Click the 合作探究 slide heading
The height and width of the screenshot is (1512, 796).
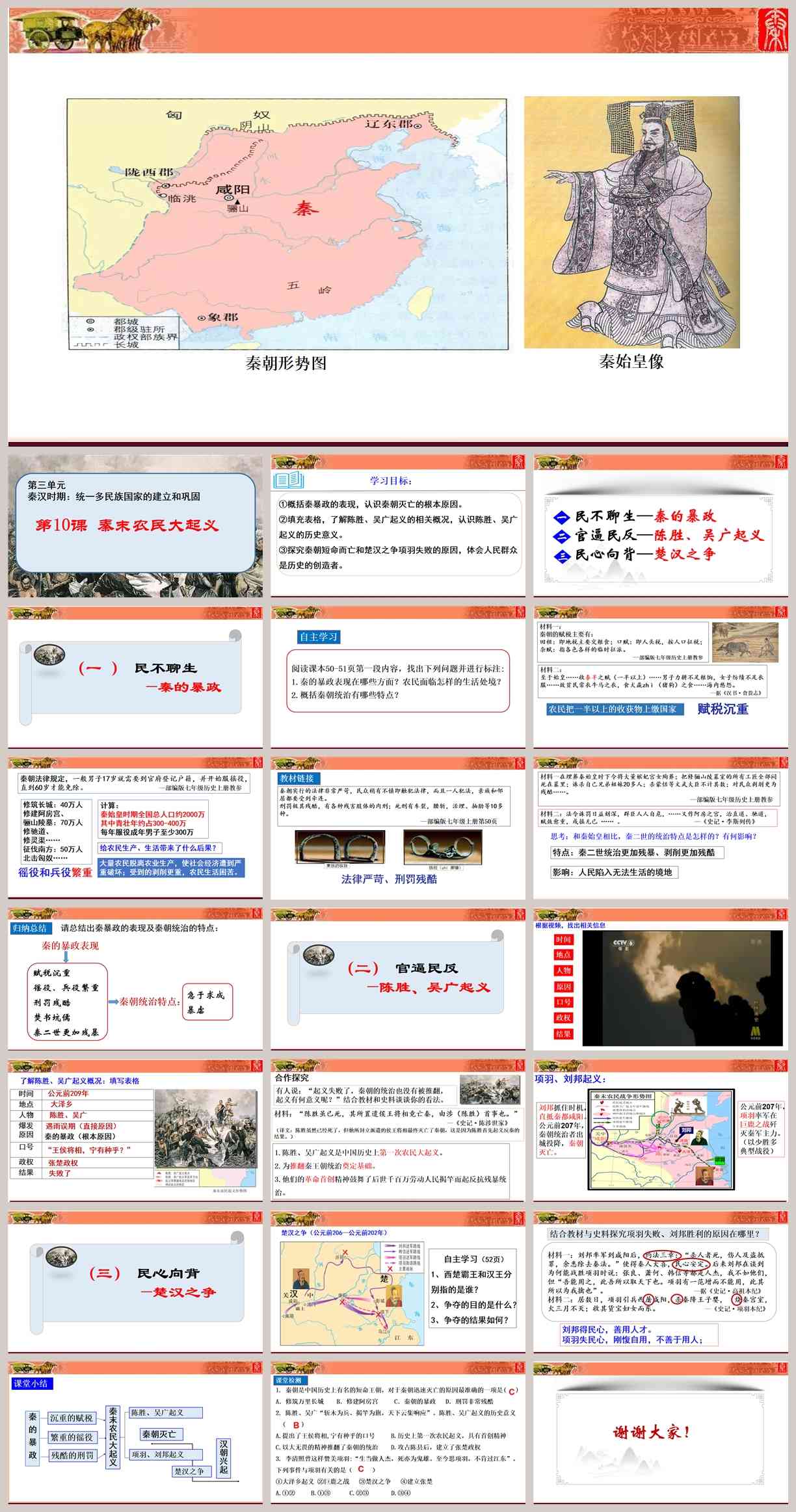coord(292,1077)
